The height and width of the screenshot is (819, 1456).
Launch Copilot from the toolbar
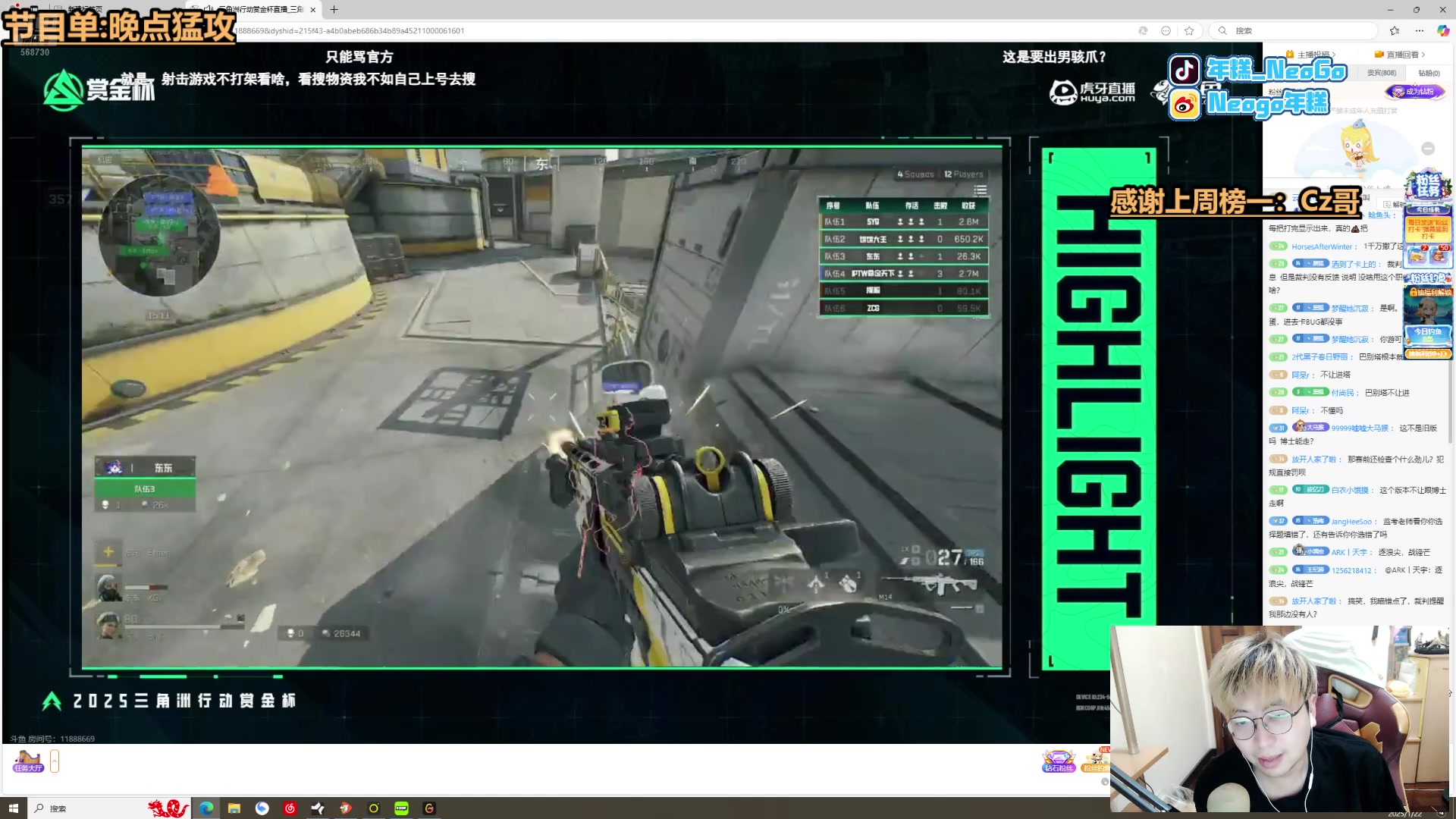[x=1443, y=31]
